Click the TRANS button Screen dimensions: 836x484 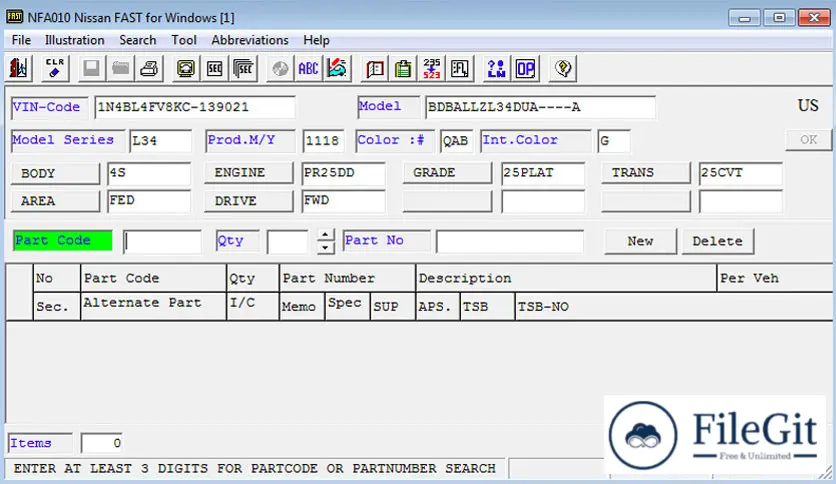pos(646,173)
